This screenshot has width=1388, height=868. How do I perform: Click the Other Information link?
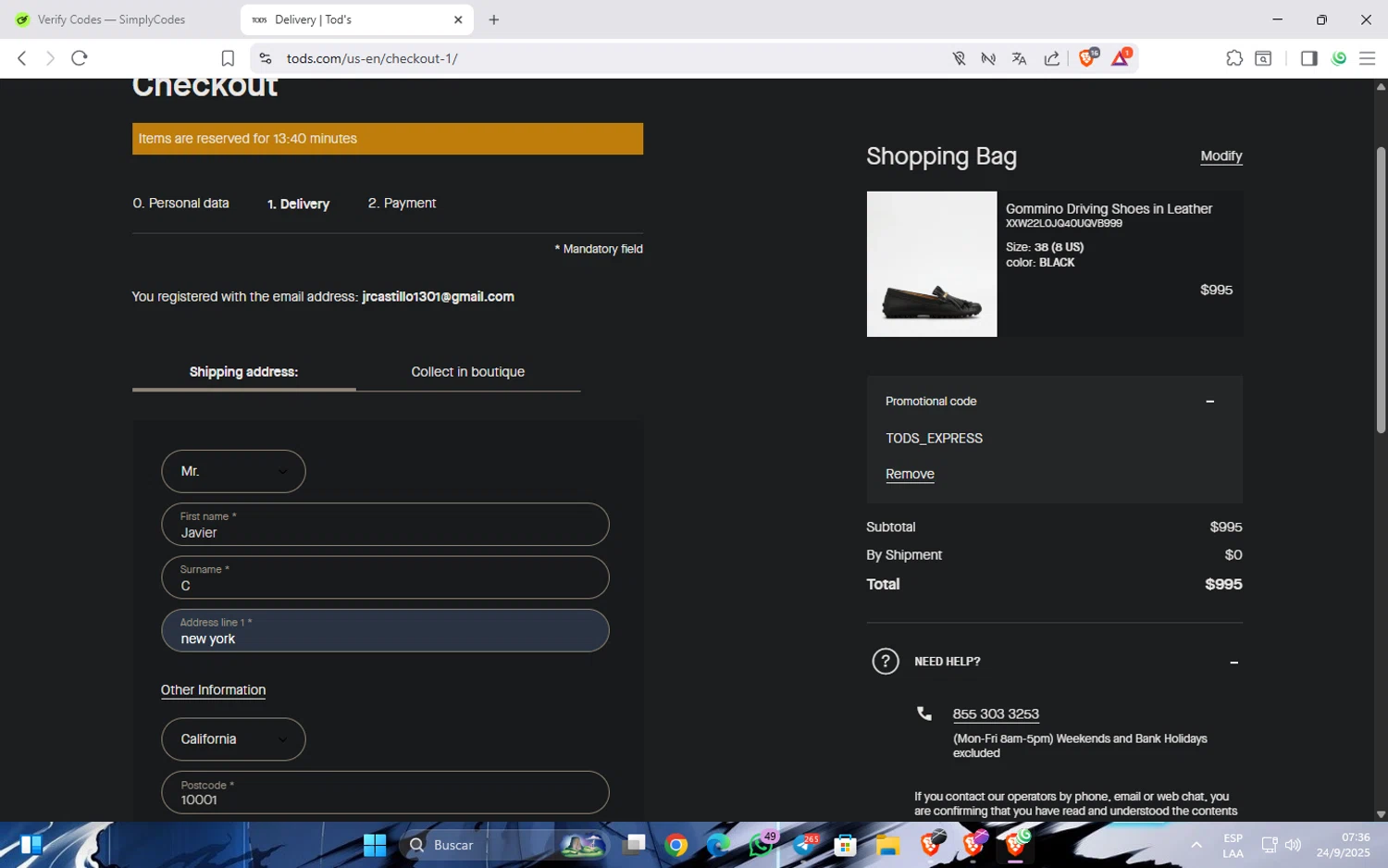[x=213, y=690]
